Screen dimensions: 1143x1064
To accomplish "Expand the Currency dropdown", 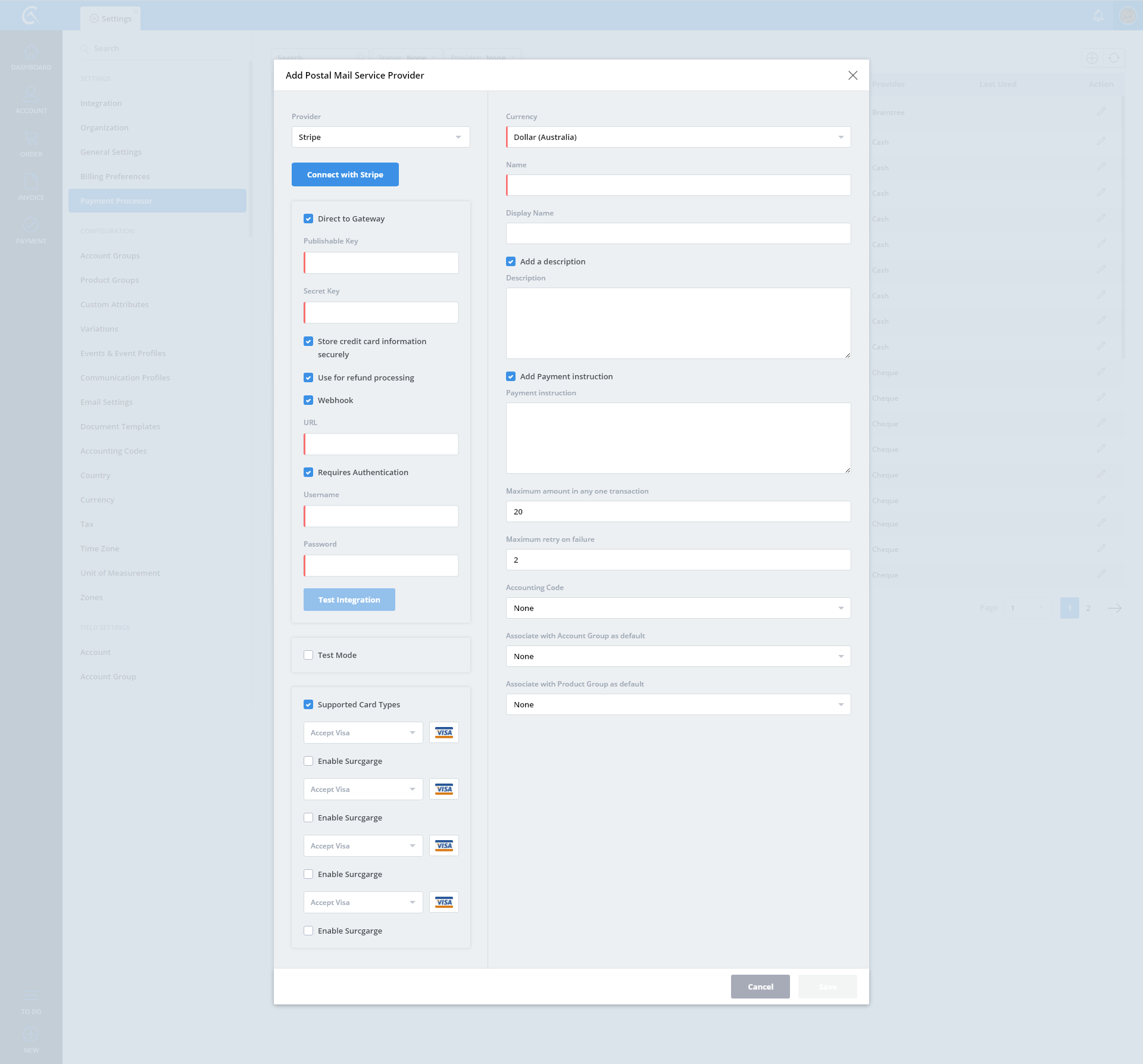I will click(x=678, y=137).
